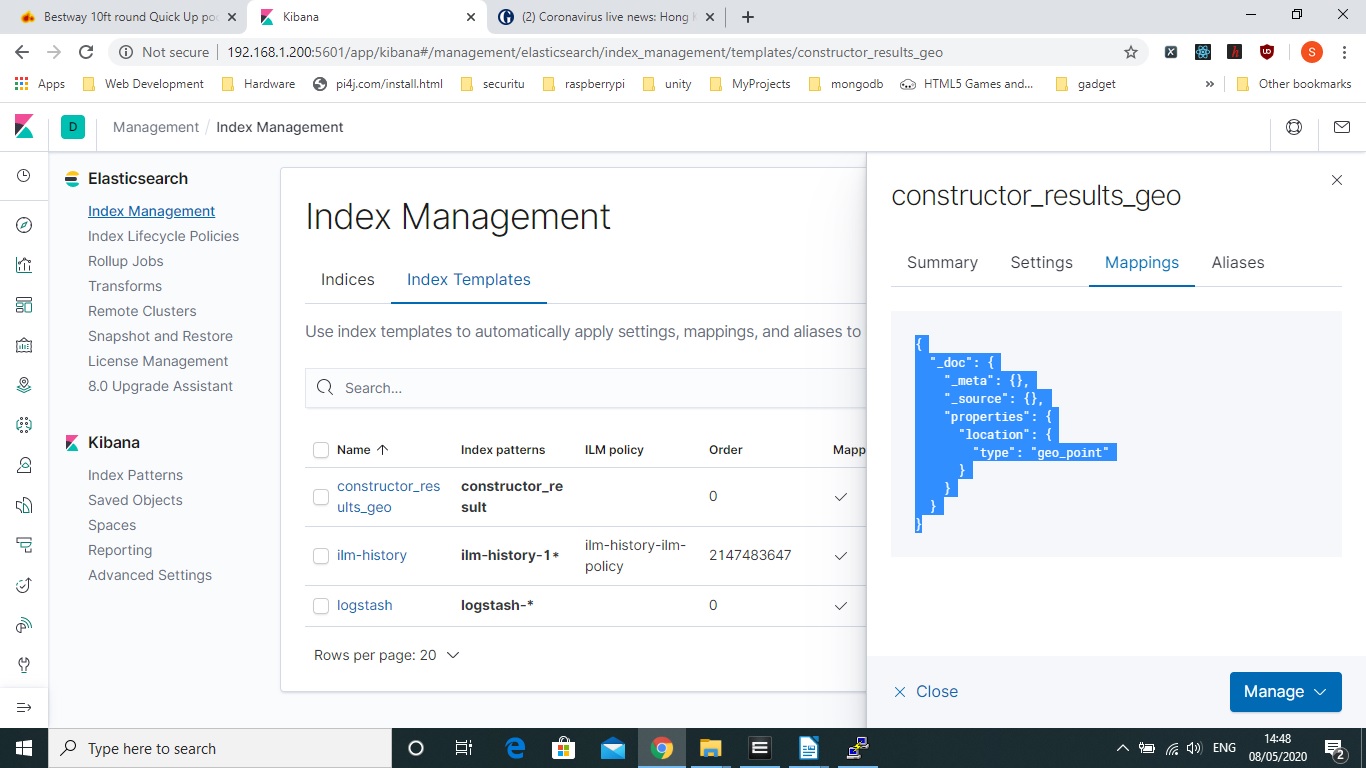
Task: Sort templates by Name column
Action: tap(363, 450)
